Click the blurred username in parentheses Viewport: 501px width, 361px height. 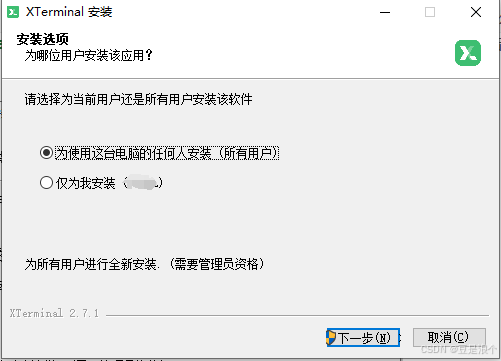click(143, 183)
